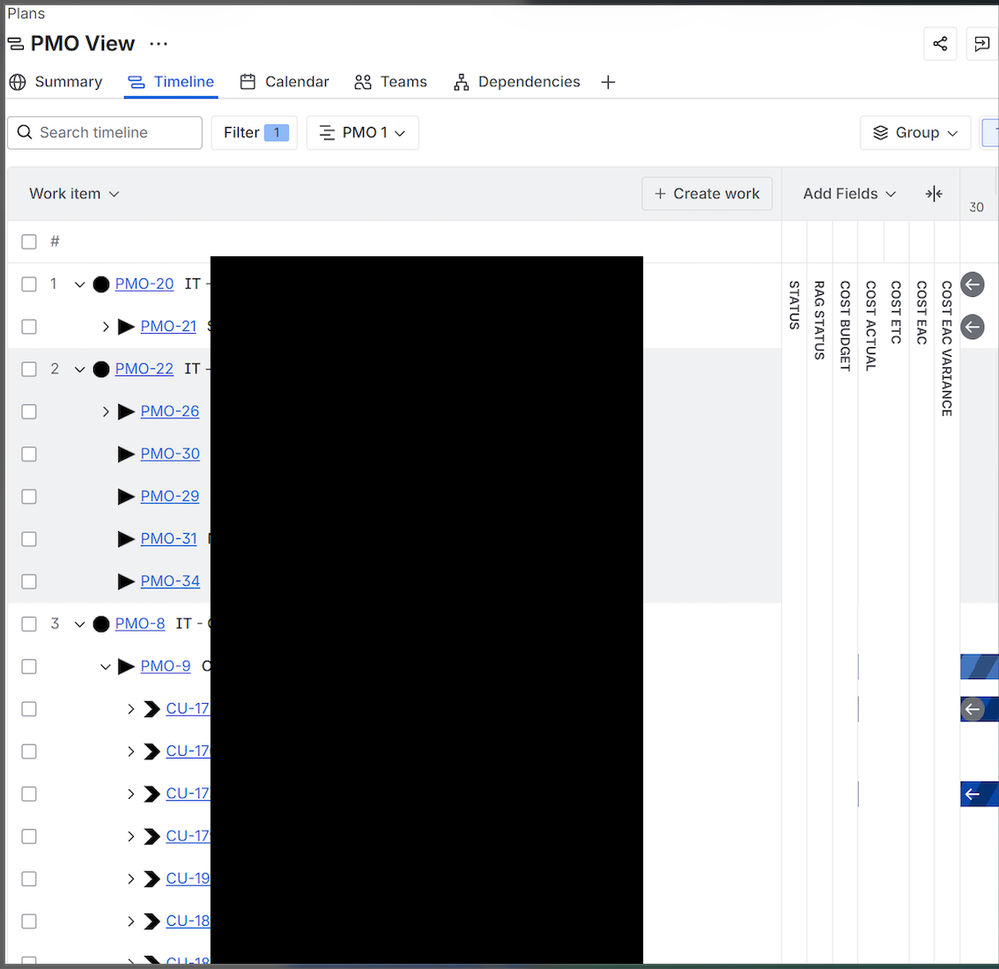Tick the checkbox for the PMO-26 row
This screenshot has width=999, height=969.
(x=29, y=412)
